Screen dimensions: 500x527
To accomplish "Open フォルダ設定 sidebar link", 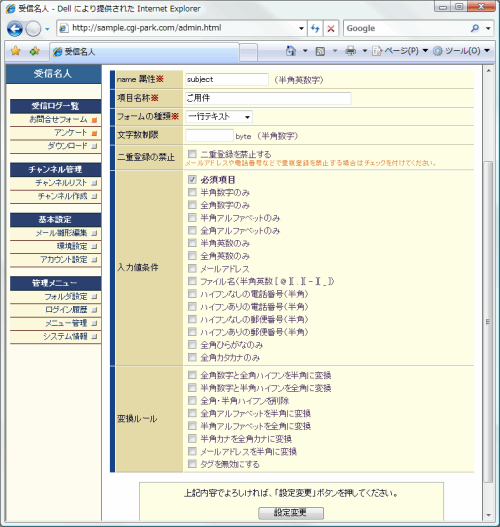I will [66, 296].
